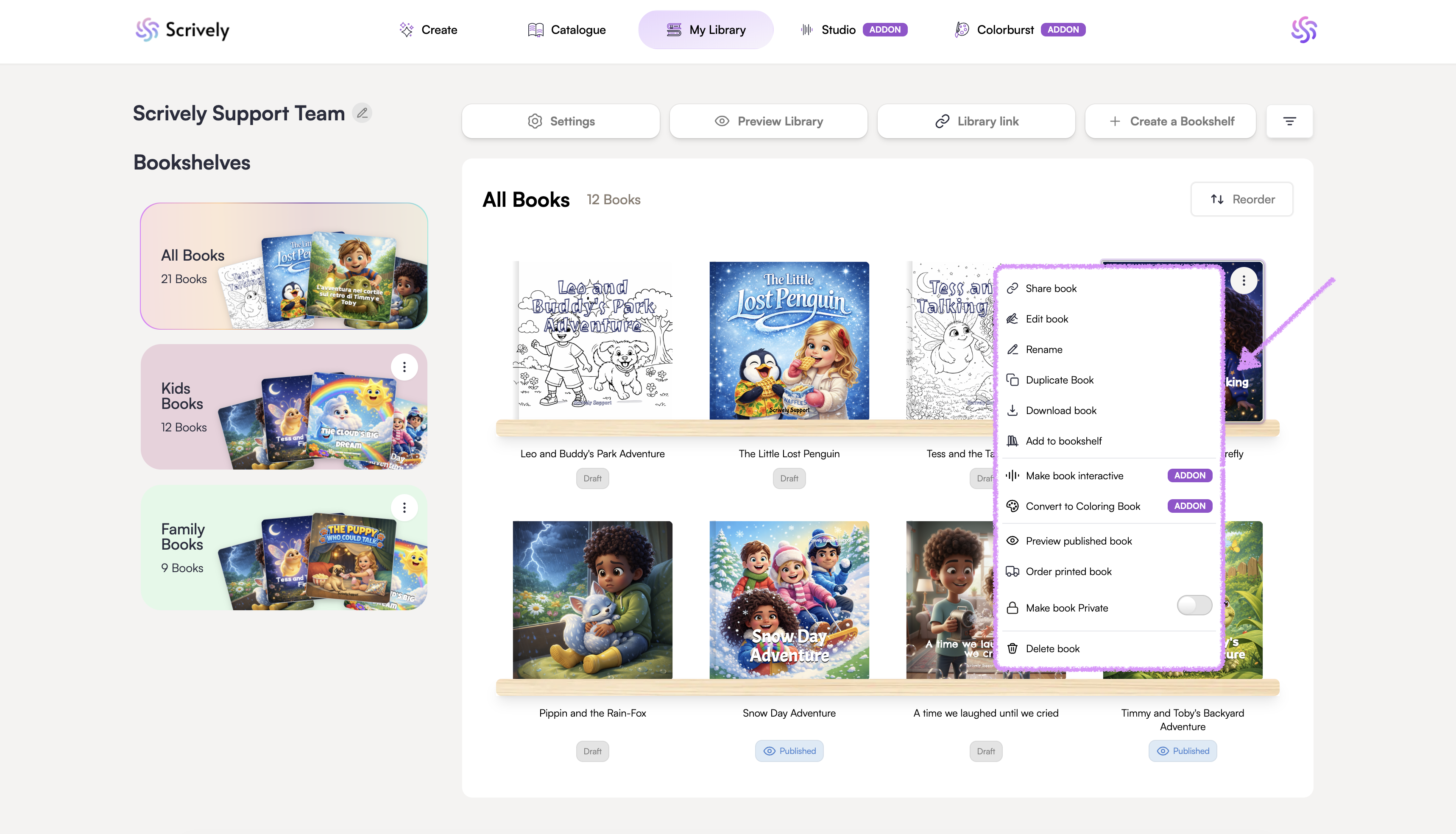Click the Scrively profile icon at top right
Viewport: 1456px width, 834px height.
(x=1304, y=30)
